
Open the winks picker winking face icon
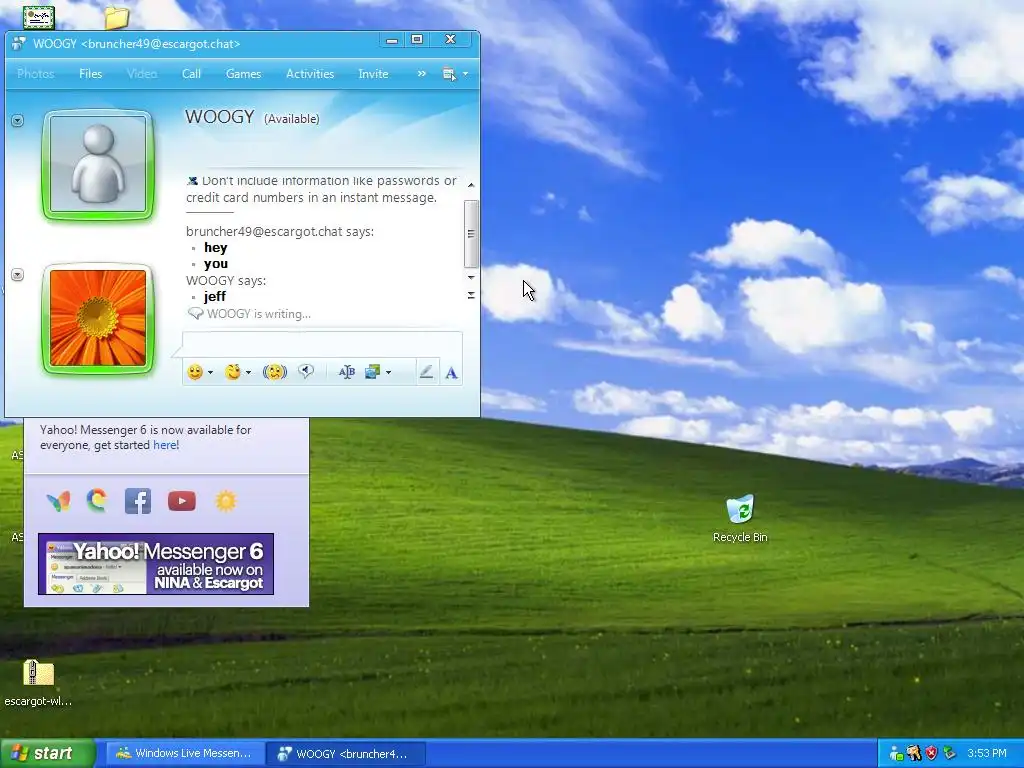tap(232, 372)
